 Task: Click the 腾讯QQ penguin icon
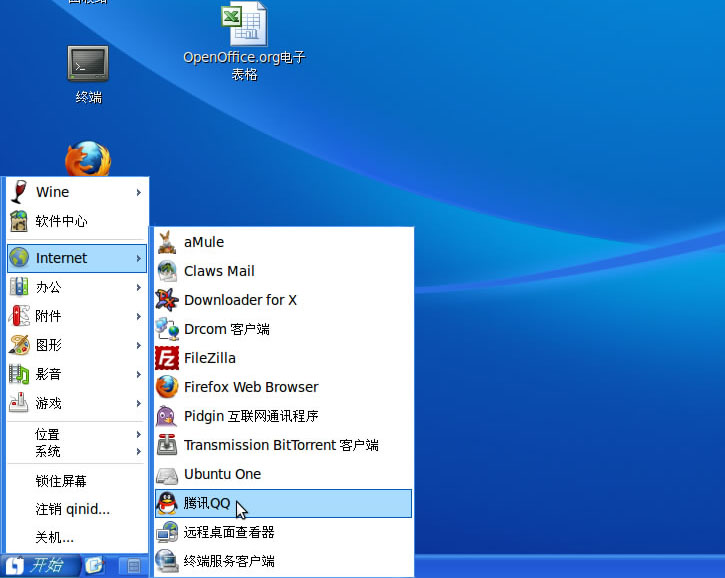[167, 503]
